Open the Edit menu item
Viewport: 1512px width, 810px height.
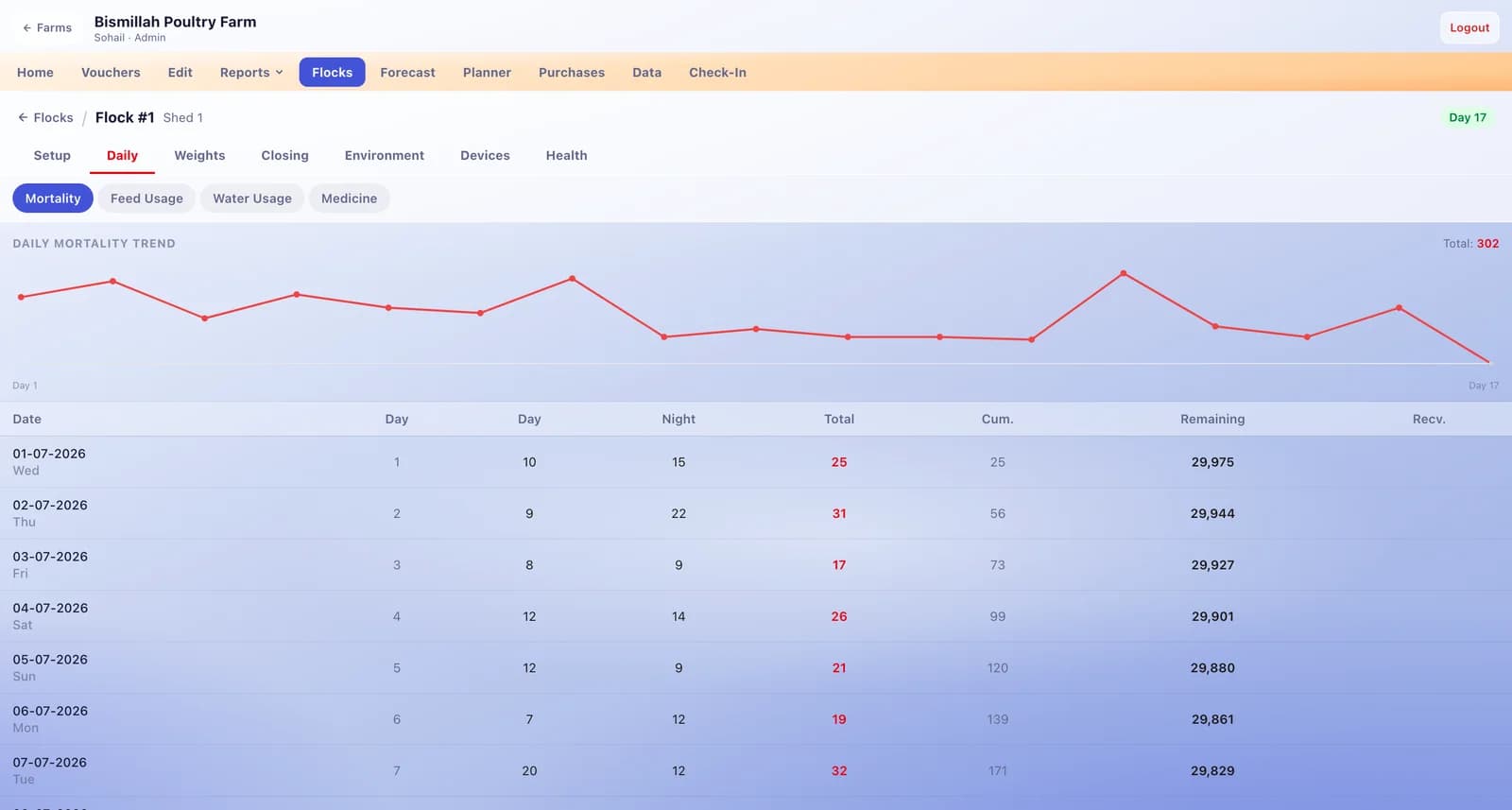[x=180, y=73]
